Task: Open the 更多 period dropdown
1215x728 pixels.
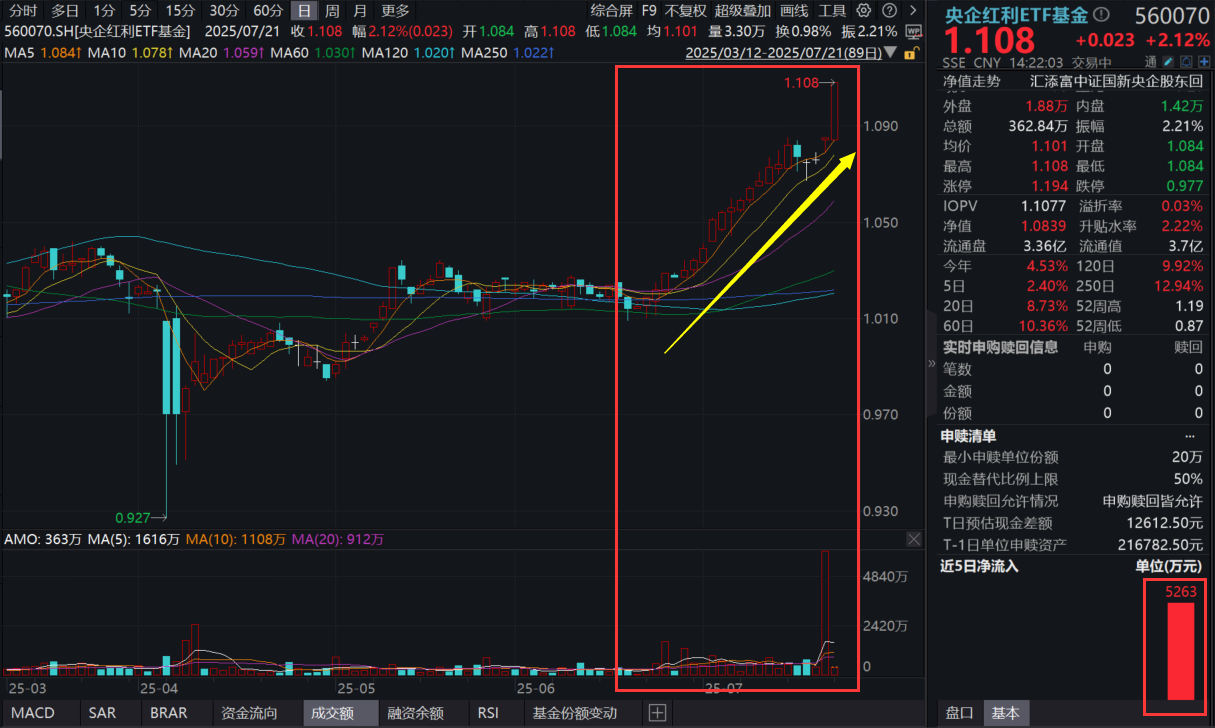Action: pos(393,11)
